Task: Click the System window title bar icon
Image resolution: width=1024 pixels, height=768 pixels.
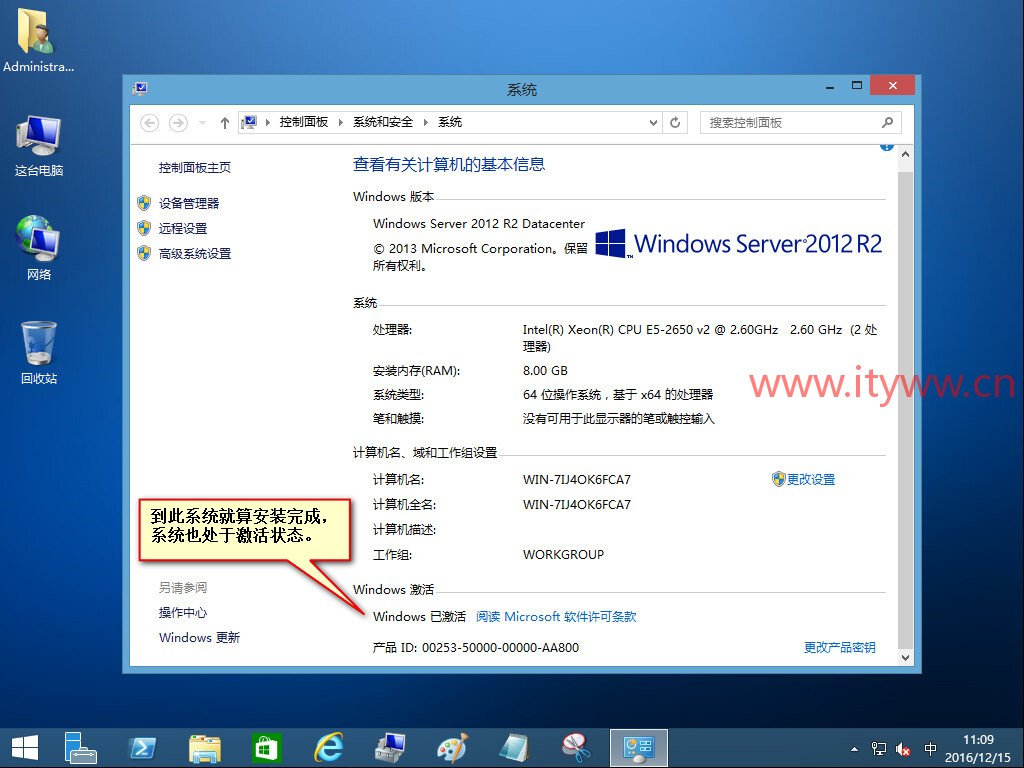Action: [x=140, y=89]
